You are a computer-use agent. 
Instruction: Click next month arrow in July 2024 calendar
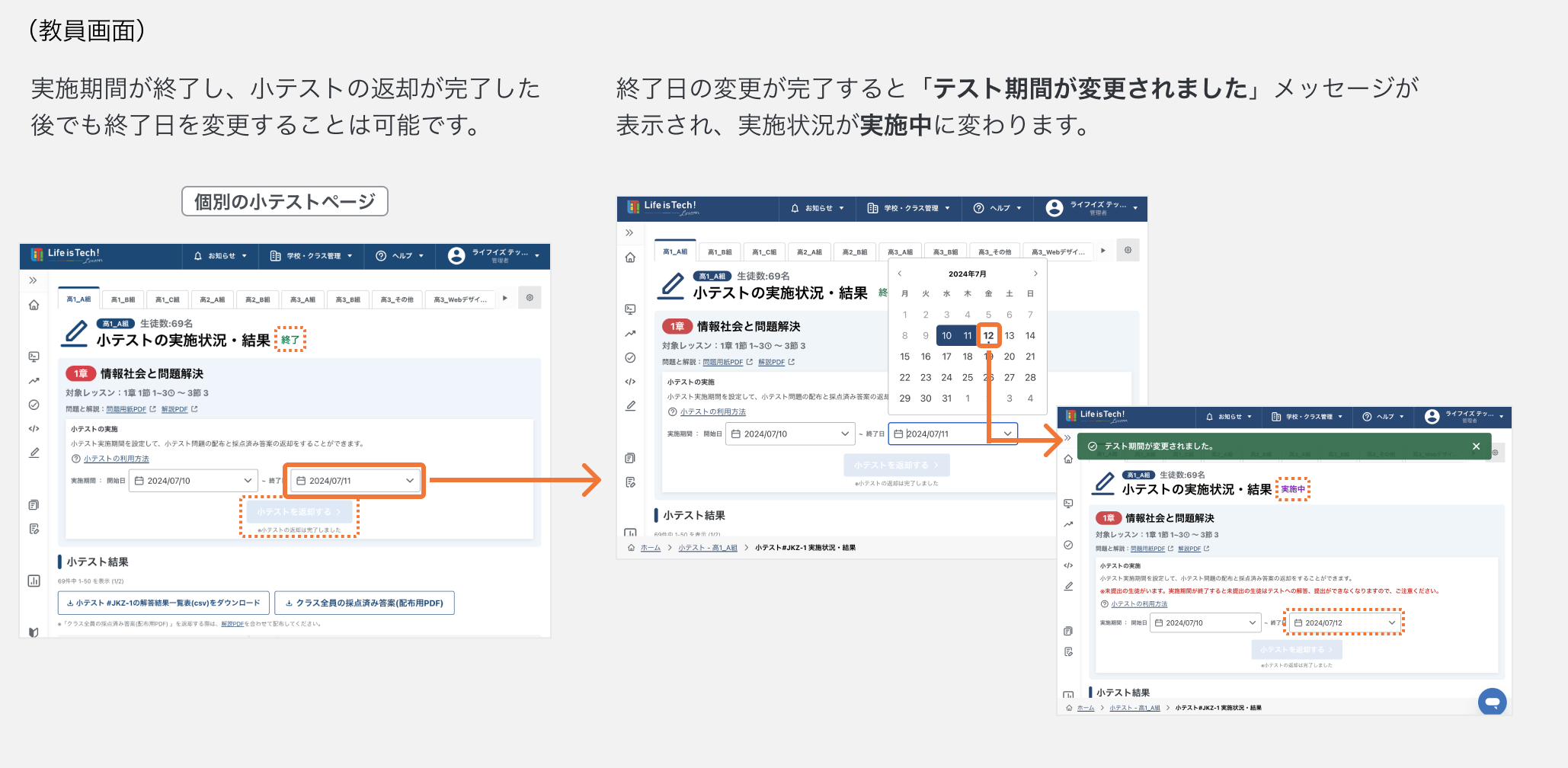(x=1035, y=274)
